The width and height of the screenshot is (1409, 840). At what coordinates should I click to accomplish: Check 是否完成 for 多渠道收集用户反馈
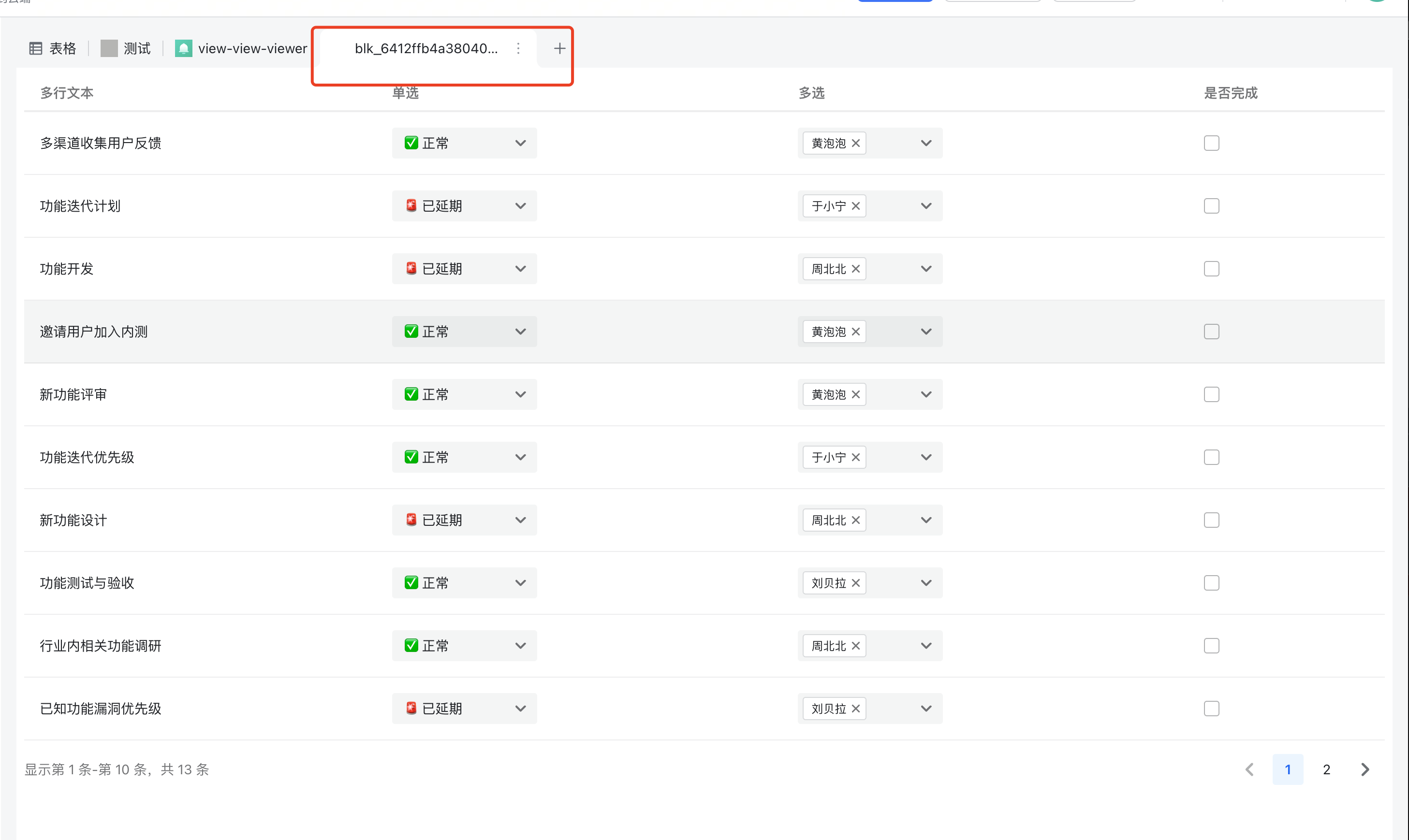[1211, 143]
